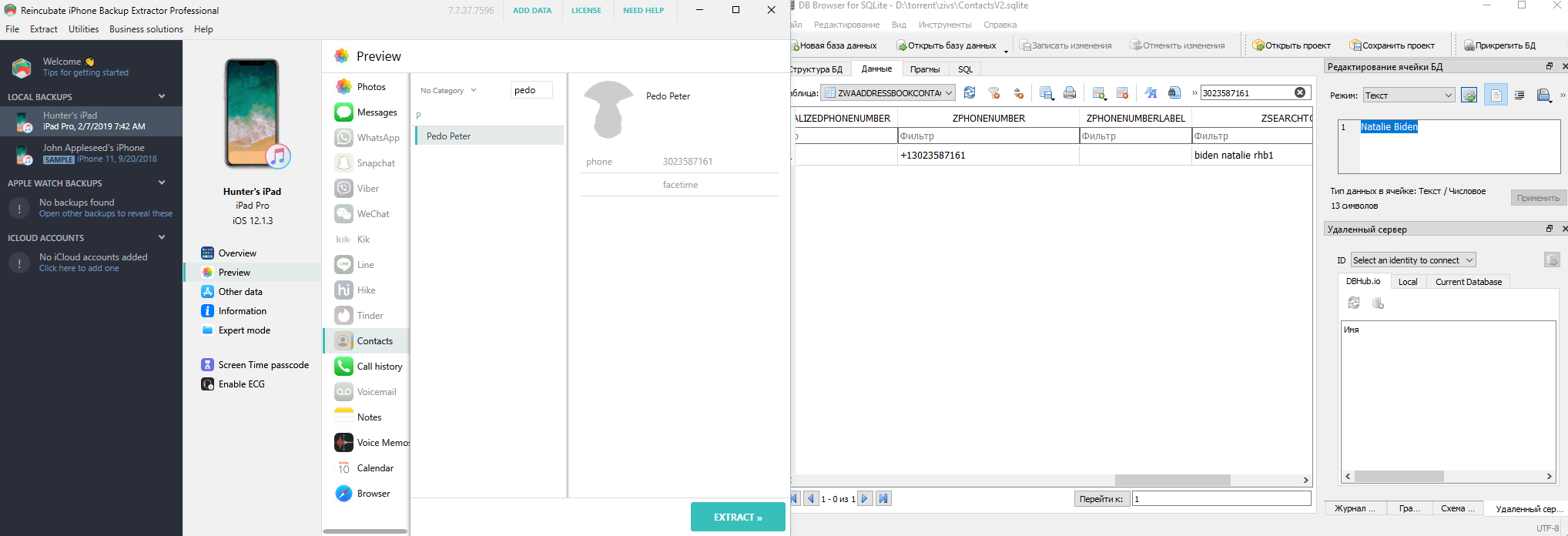This screenshot has width=1568, height=536.
Task: Collapse the APPLE WATCH BACKUPS section
Action: [x=162, y=183]
